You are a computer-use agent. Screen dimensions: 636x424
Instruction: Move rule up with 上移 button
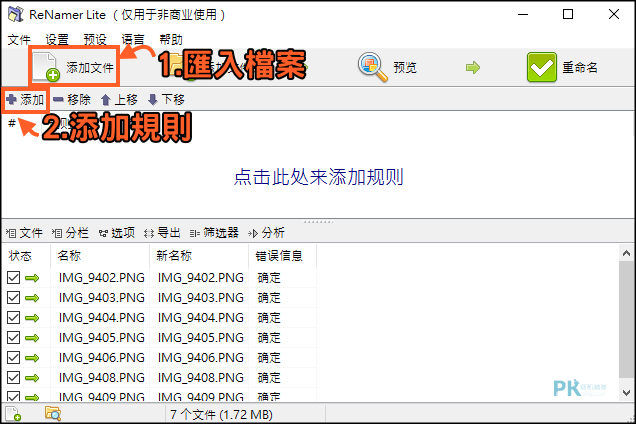click(x=119, y=99)
